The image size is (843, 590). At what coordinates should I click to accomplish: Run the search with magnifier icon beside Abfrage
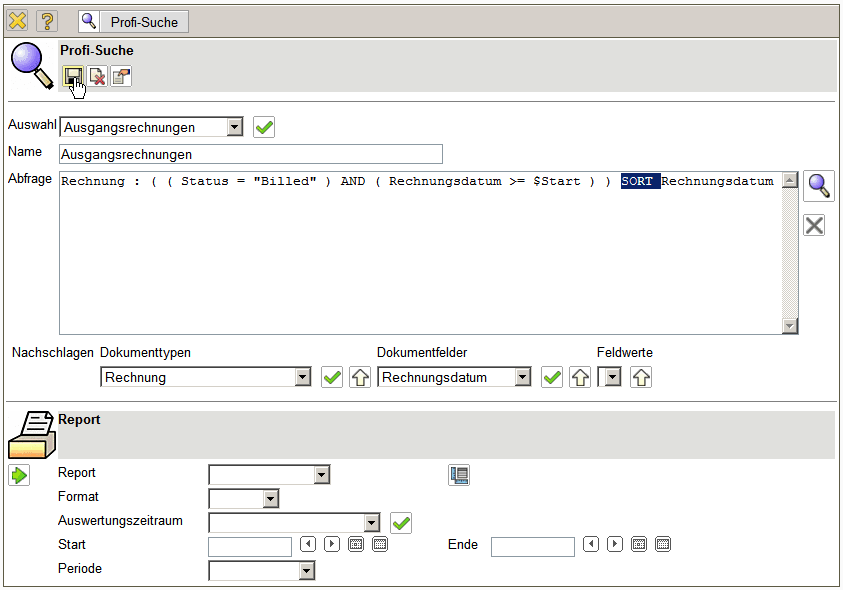click(819, 186)
